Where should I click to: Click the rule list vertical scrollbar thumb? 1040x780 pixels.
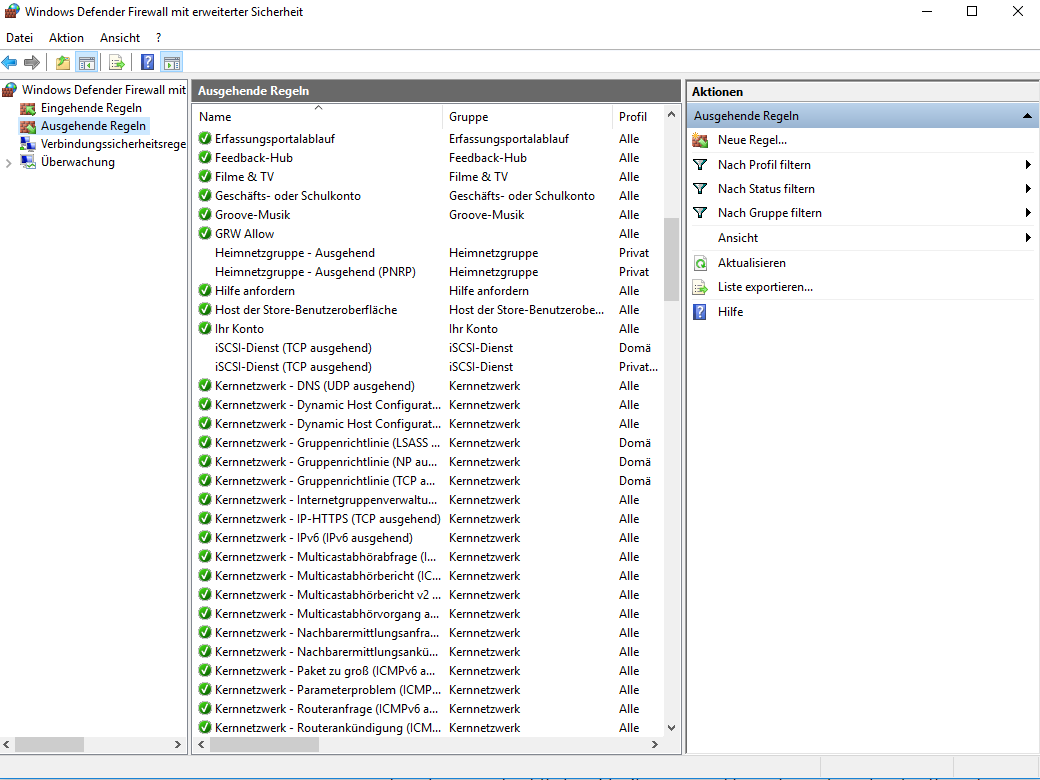click(671, 259)
